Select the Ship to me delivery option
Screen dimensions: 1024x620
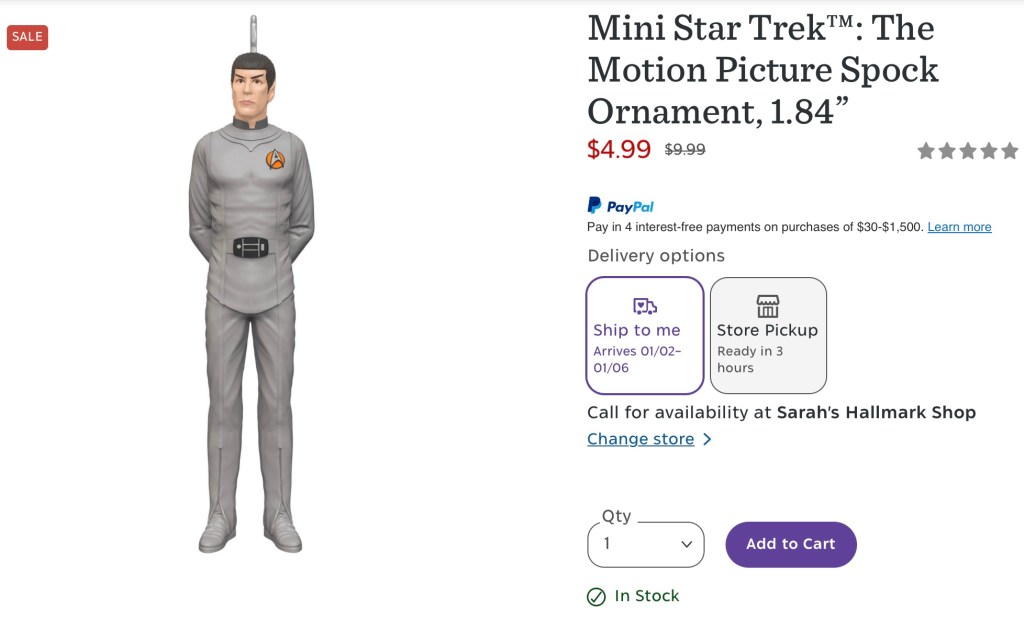645,335
